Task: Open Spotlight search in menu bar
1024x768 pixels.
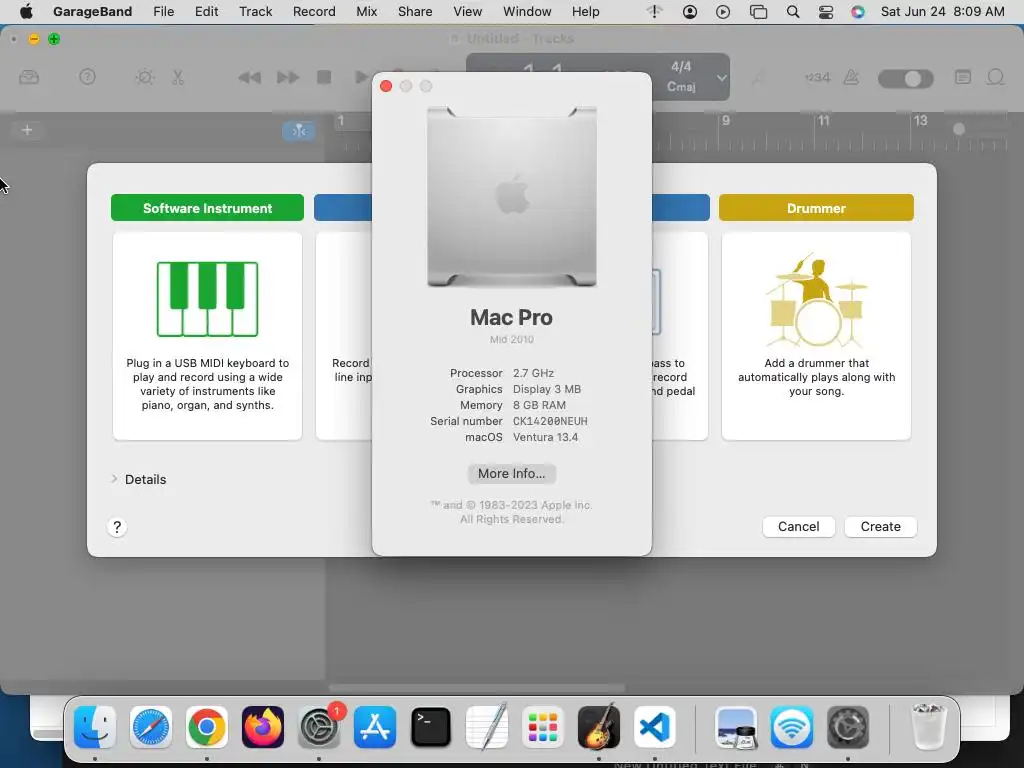Action: click(792, 11)
